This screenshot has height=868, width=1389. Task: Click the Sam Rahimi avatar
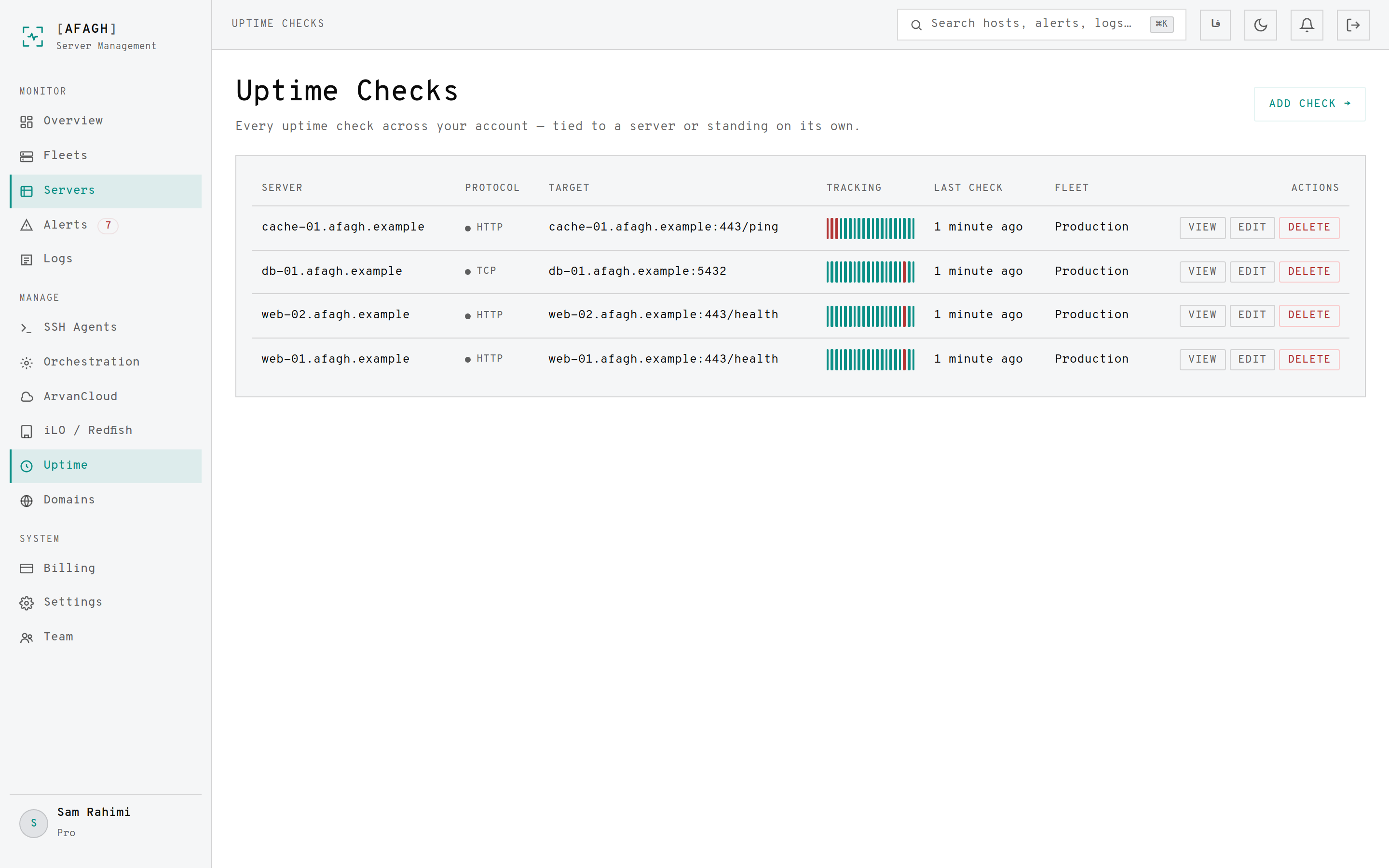pyautogui.click(x=34, y=823)
